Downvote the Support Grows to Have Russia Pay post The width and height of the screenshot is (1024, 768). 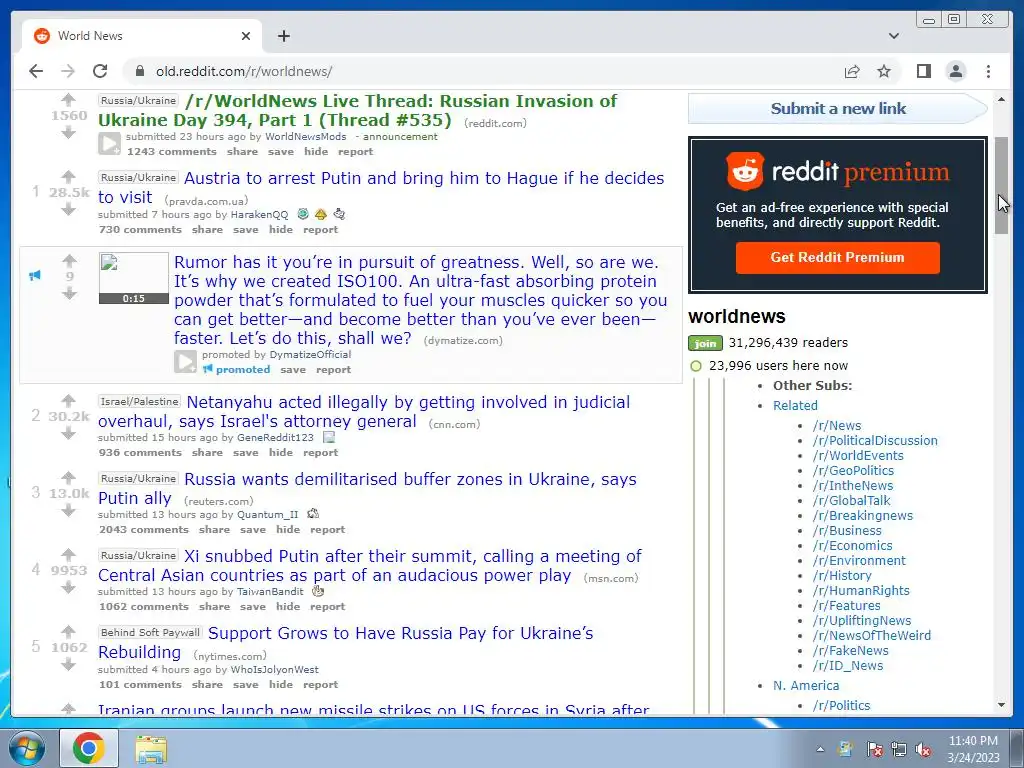[x=69, y=665]
